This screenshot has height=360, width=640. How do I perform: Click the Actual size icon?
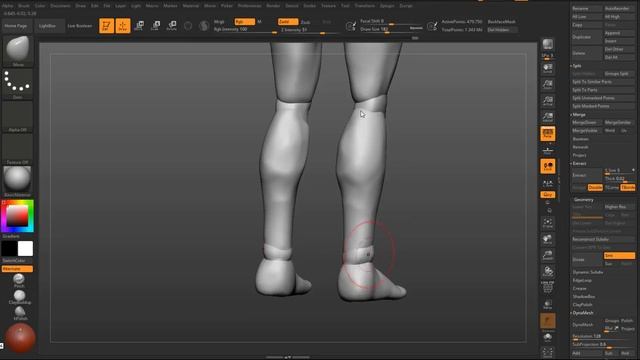(x=548, y=101)
